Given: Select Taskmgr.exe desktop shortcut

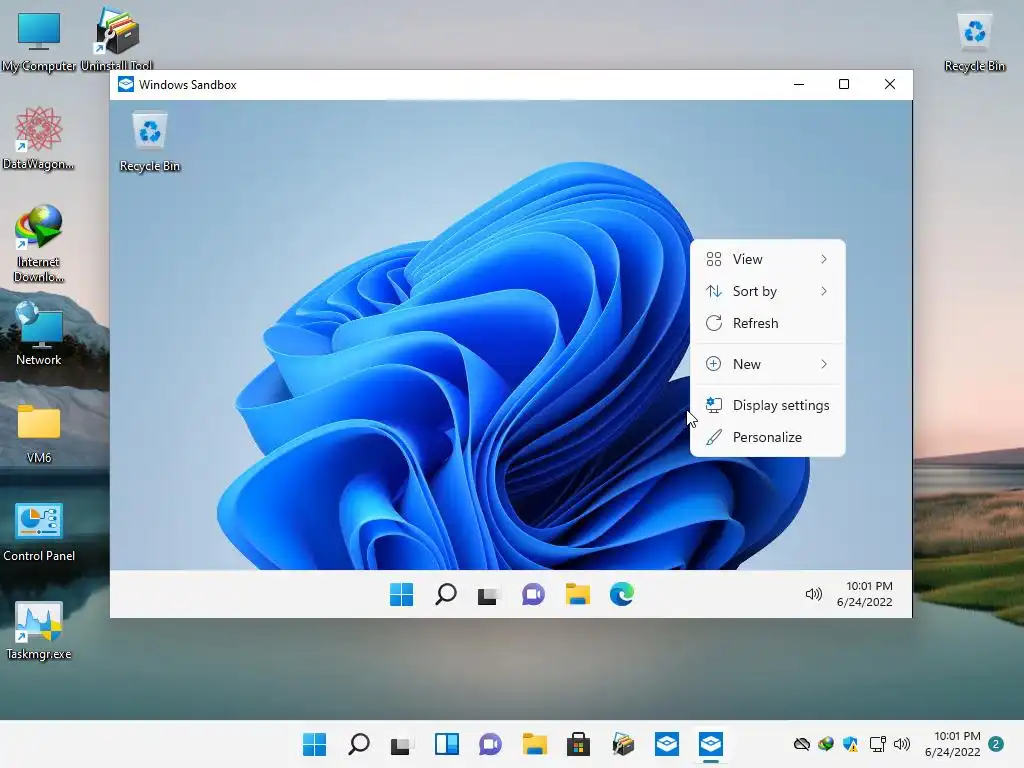Looking at the screenshot, I should [x=39, y=630].
